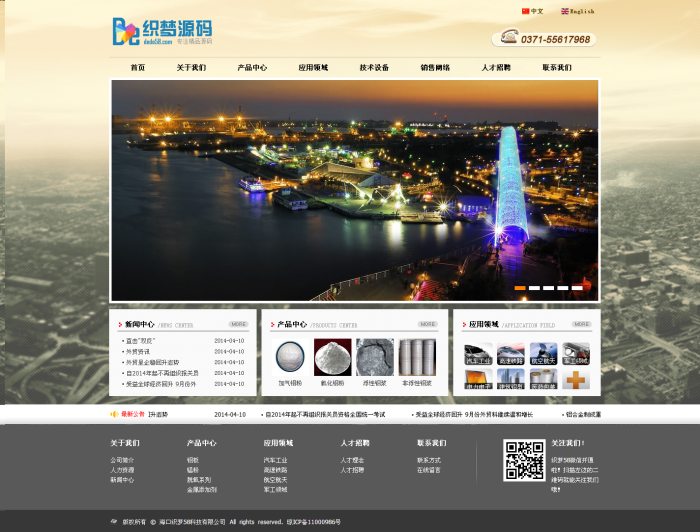
Task: Select the 航空航天 aerospace icon
Action: [543, 353]
